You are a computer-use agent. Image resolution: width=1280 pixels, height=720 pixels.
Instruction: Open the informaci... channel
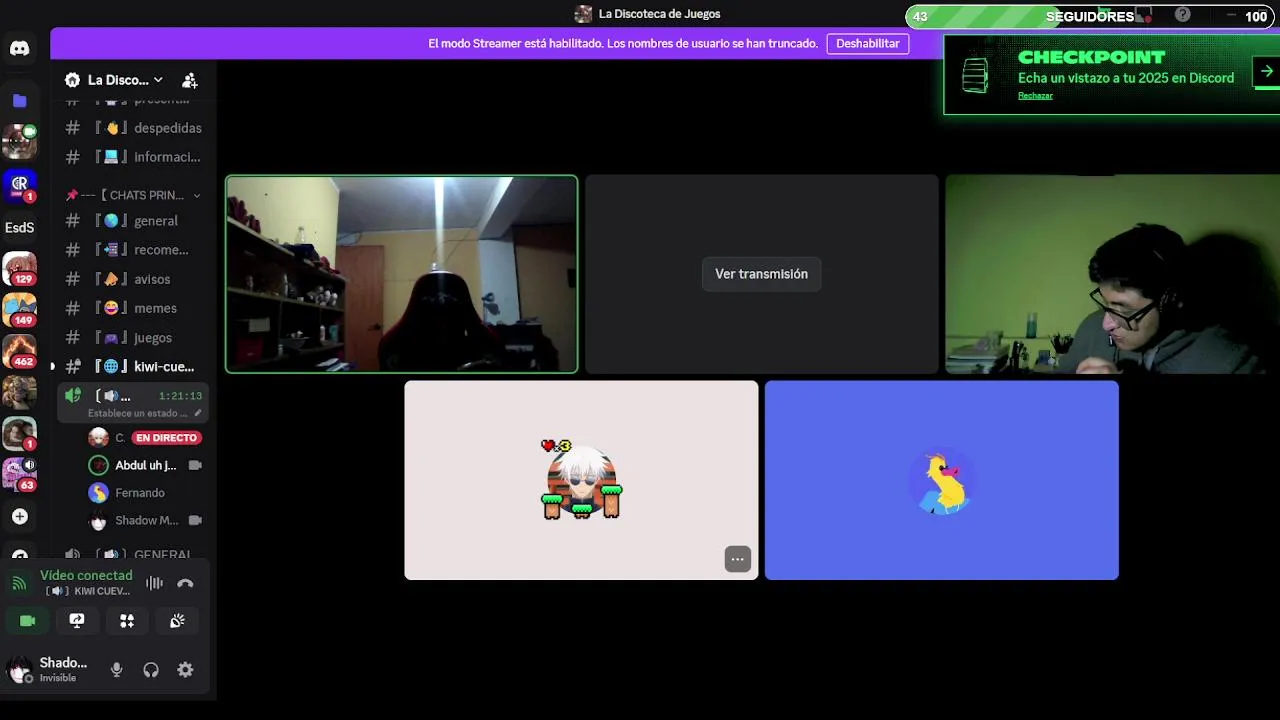[x=133, y=157]
